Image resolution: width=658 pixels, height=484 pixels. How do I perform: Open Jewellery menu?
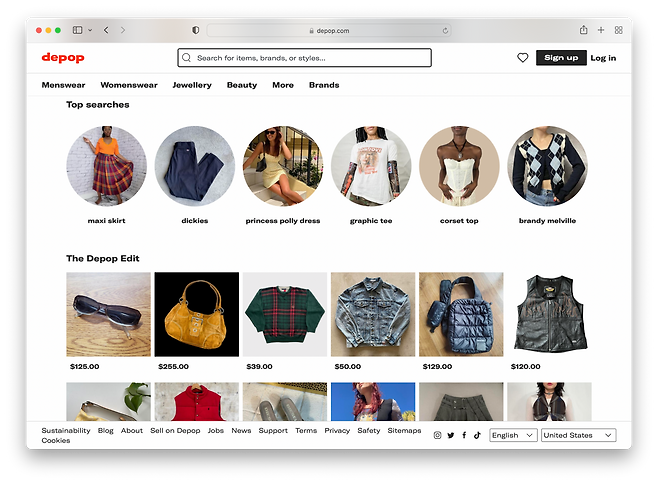click(192, 85)
